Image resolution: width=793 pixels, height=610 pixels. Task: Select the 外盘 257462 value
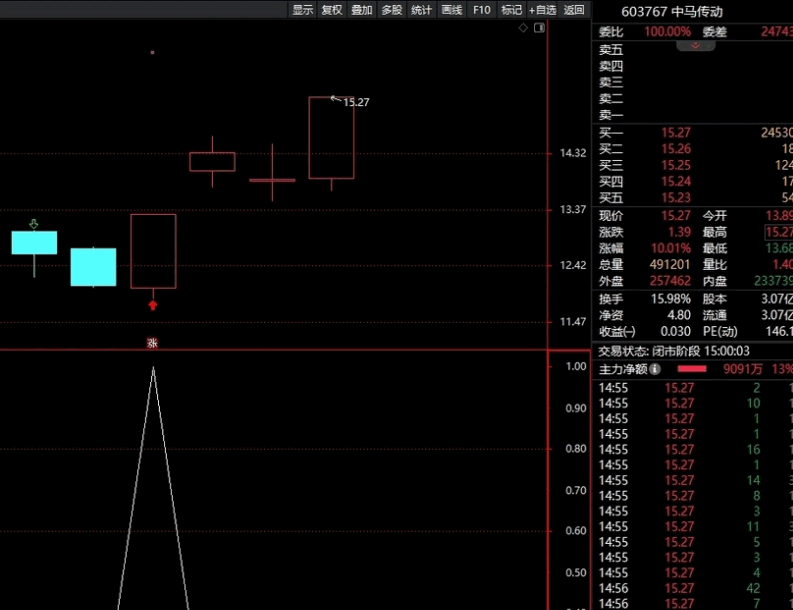670,281
